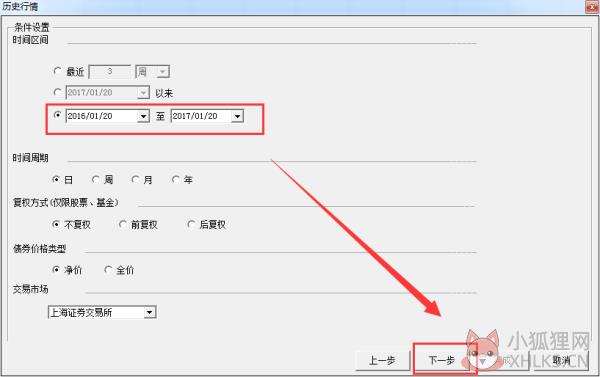Image resolution: width=600 pixels, height=377 pixels.
Task: Choose 年 as time period
Action: [176, 179]
